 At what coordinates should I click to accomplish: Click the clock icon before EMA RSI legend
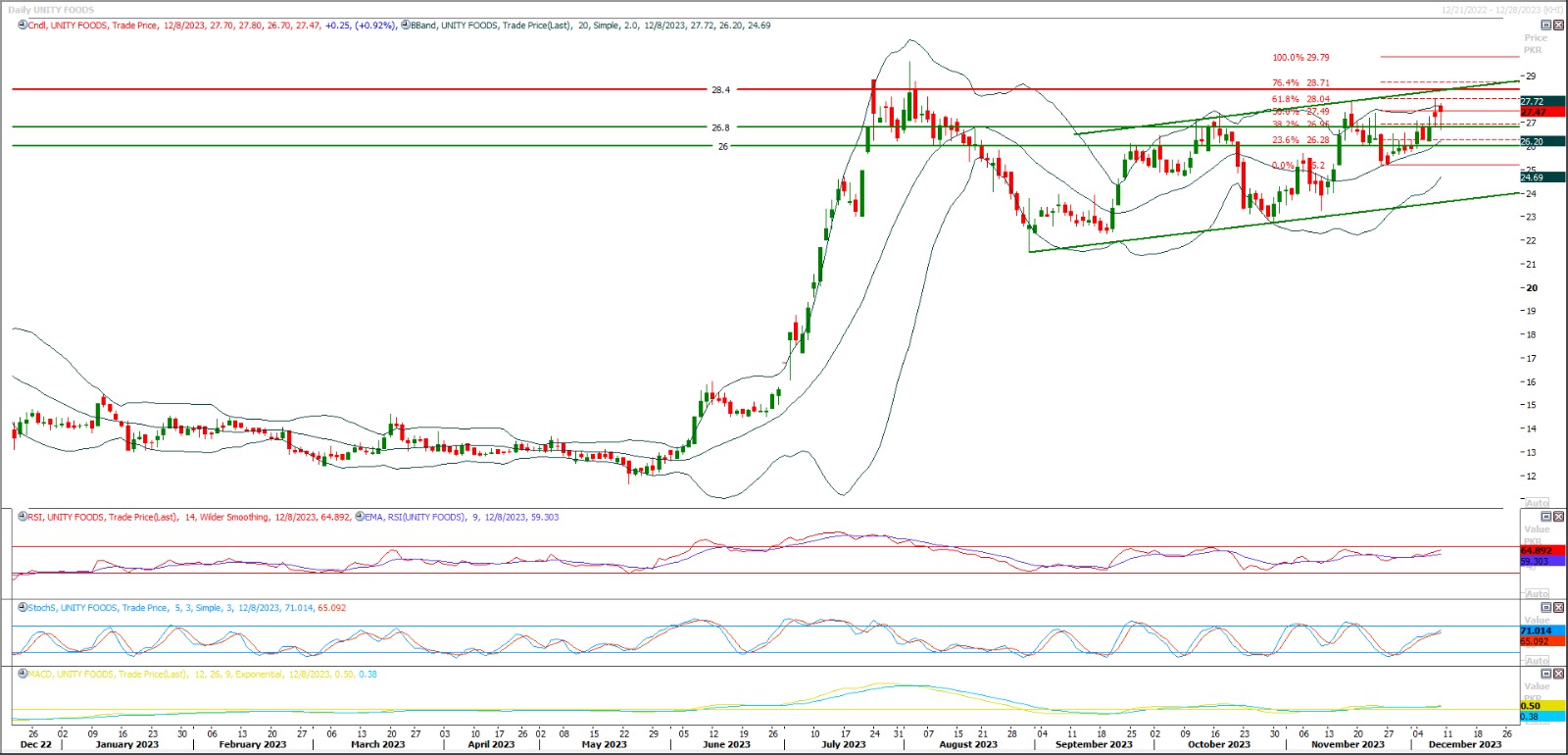(x=359, y=517)
